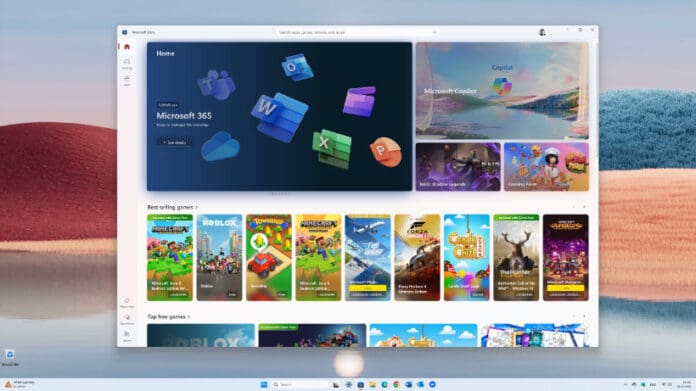Show next best selling games with the right arrow
The width and height of the screenshot is (696, 391).
(584, 207)
